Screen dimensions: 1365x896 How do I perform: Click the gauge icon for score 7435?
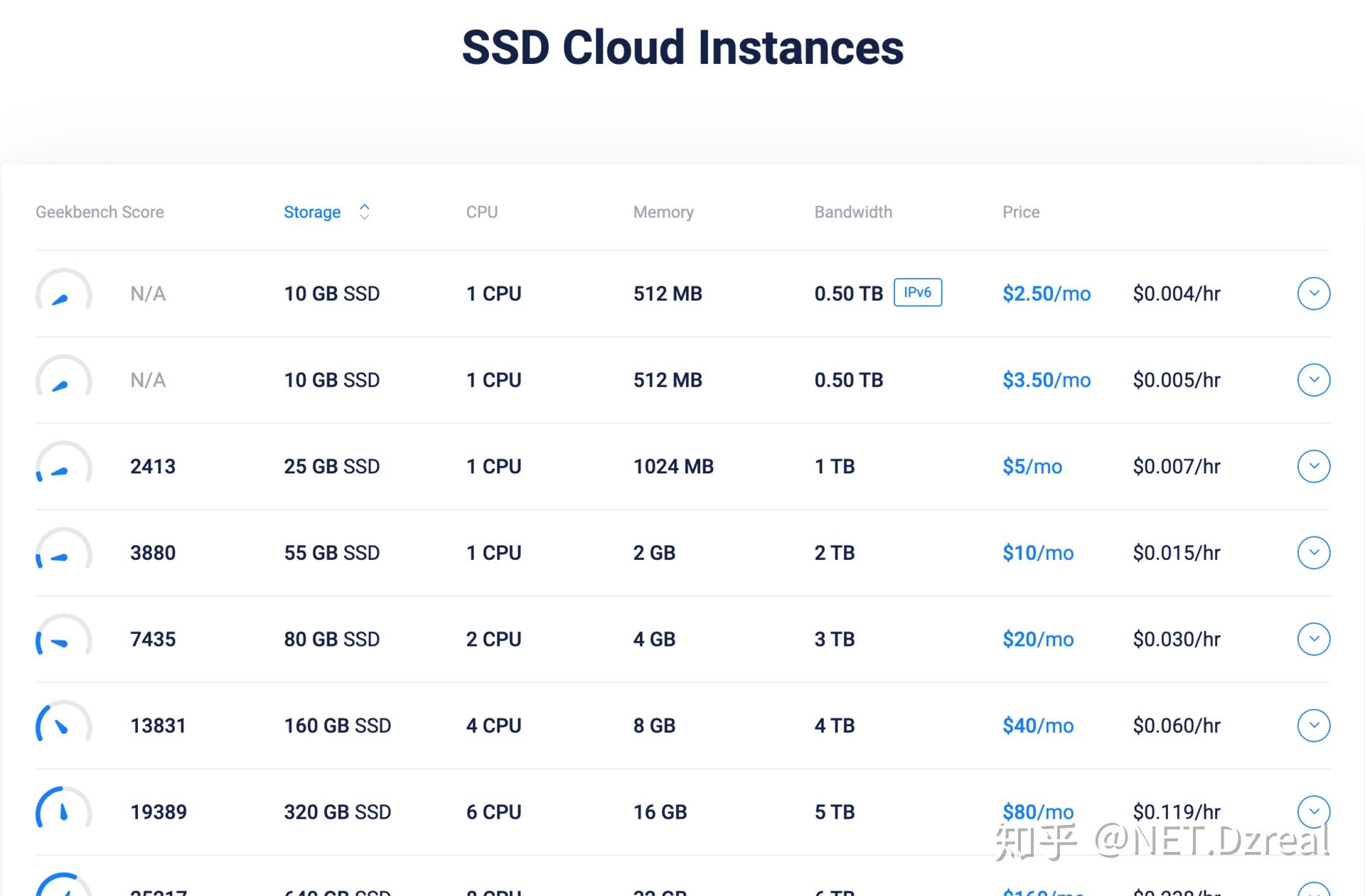(x=64, y=637)
